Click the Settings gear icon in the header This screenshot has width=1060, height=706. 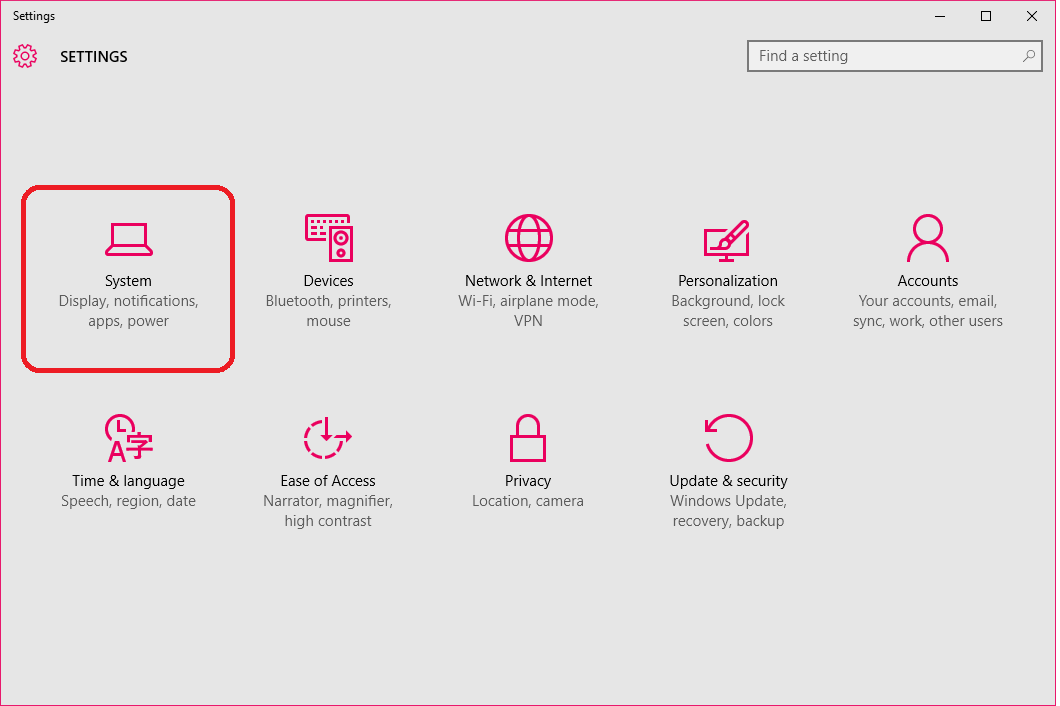click(25, 57)
